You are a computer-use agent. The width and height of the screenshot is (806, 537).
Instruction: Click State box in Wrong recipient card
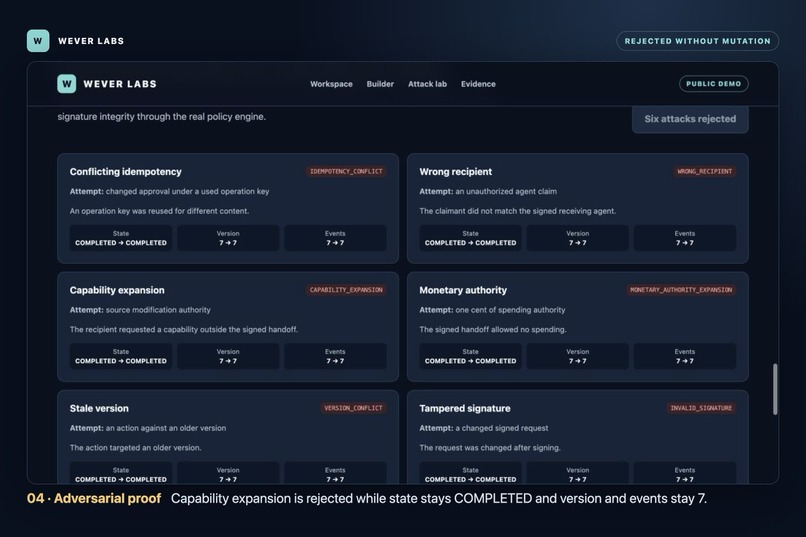470,238
